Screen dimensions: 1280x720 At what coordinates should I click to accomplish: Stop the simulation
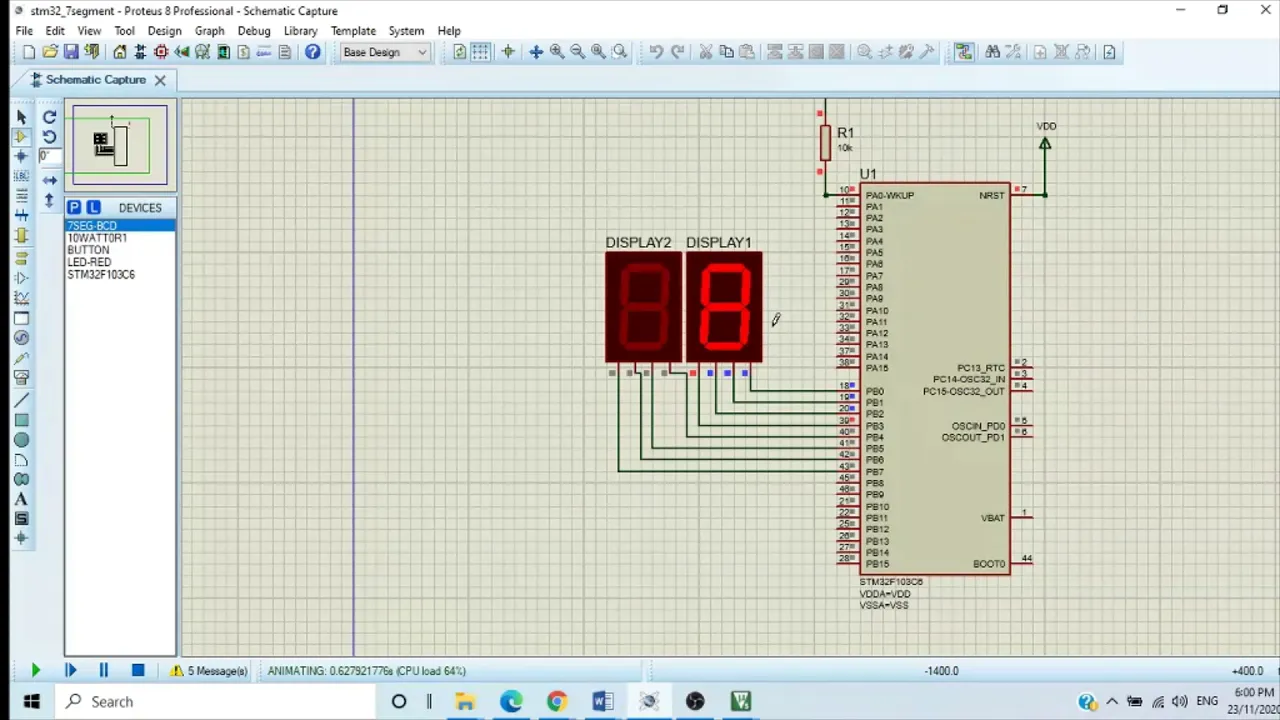click(x=138, y=671)
